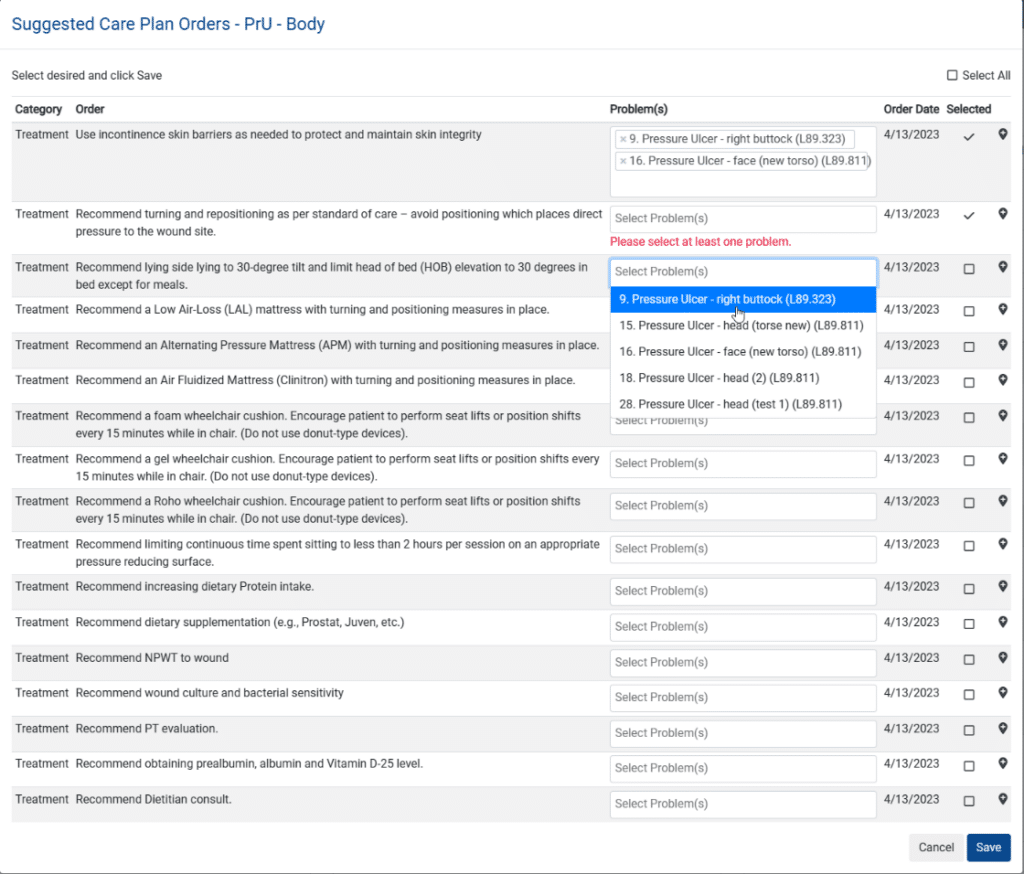Click location pin for prealbumin albumin row
This screenshot has width=1024, height=874.
[x=1002, y=764]
